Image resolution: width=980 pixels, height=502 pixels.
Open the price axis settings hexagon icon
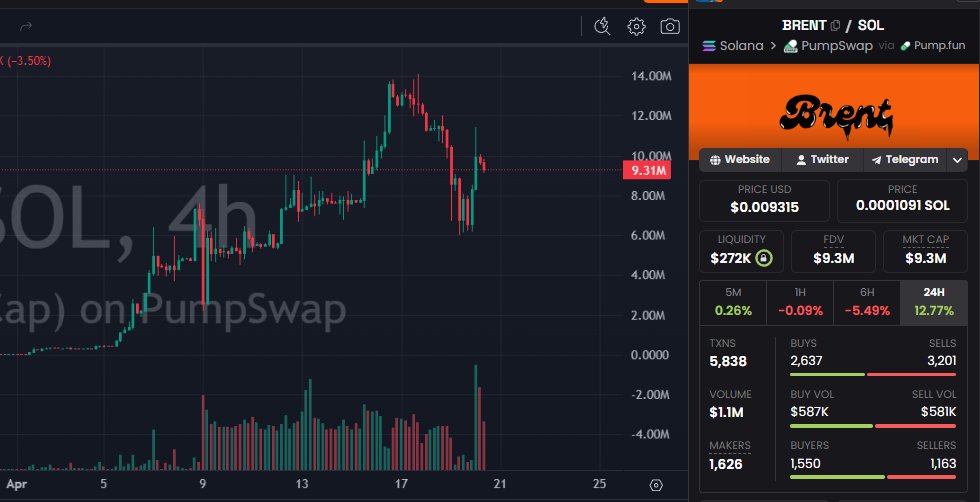click(x=656, y=485)
